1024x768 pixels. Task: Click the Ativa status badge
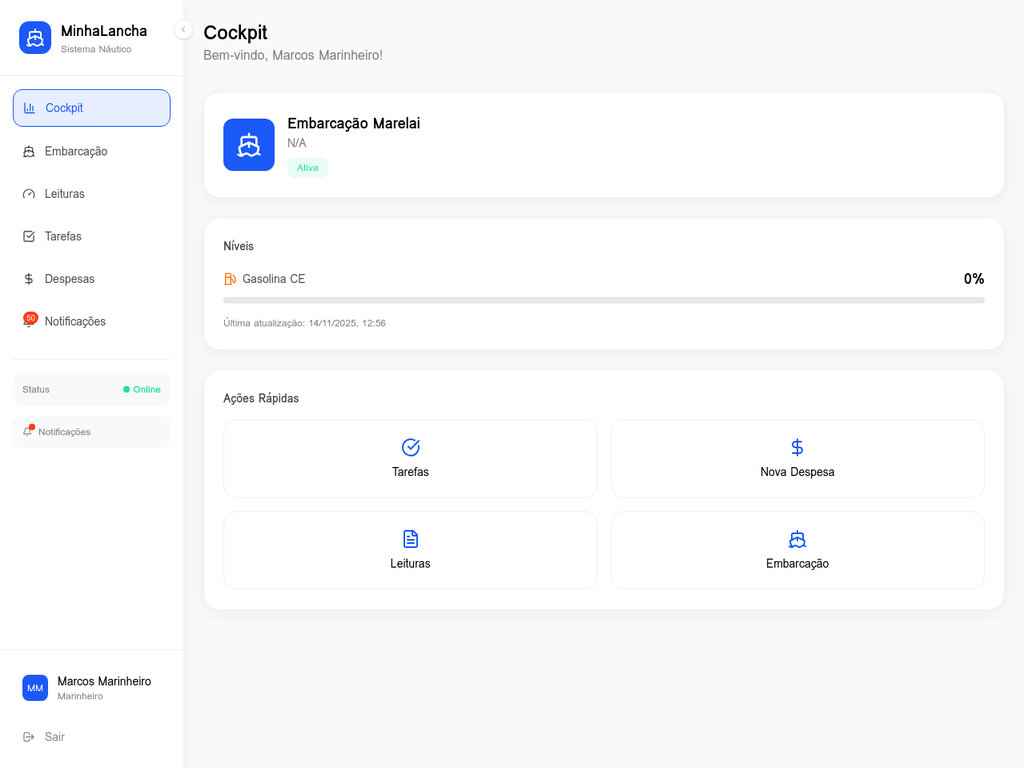pos(307,168)
